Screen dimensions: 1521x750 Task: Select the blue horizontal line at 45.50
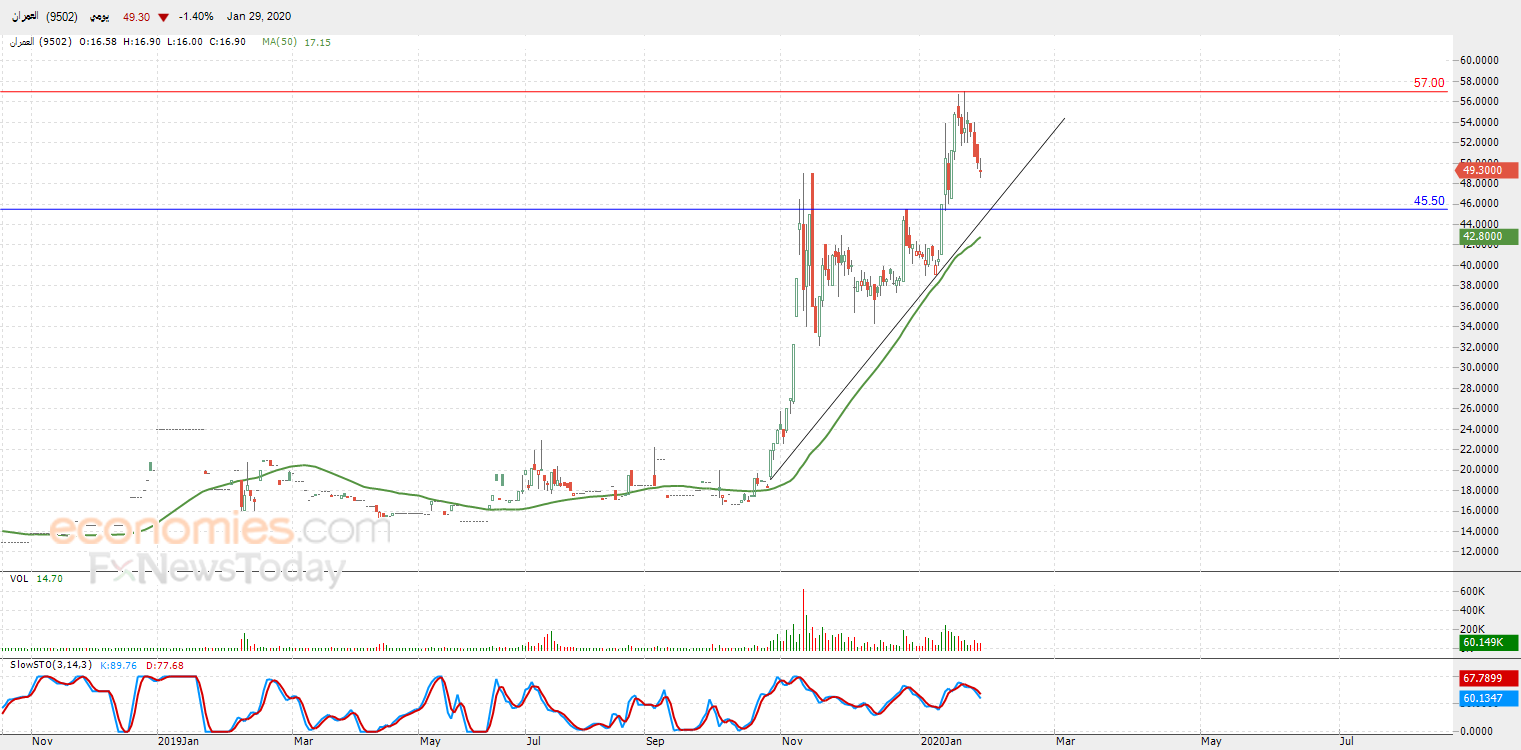[724, 210]
